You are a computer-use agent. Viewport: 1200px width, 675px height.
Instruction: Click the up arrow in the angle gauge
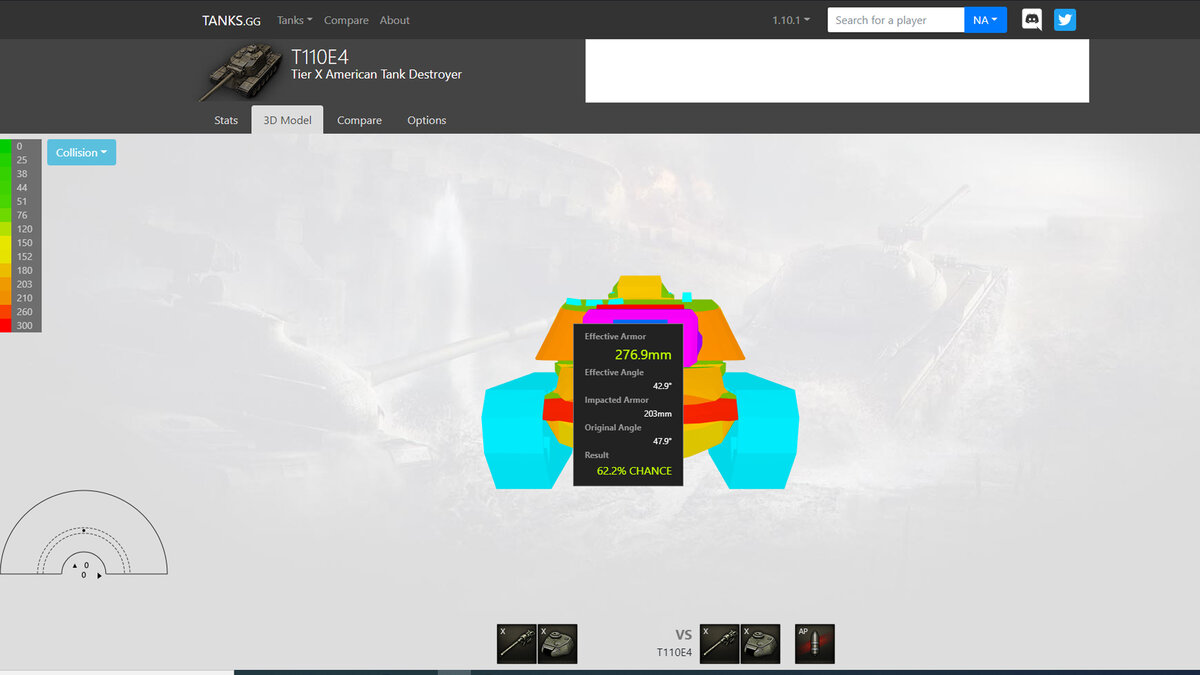click(x=75, y=565)
